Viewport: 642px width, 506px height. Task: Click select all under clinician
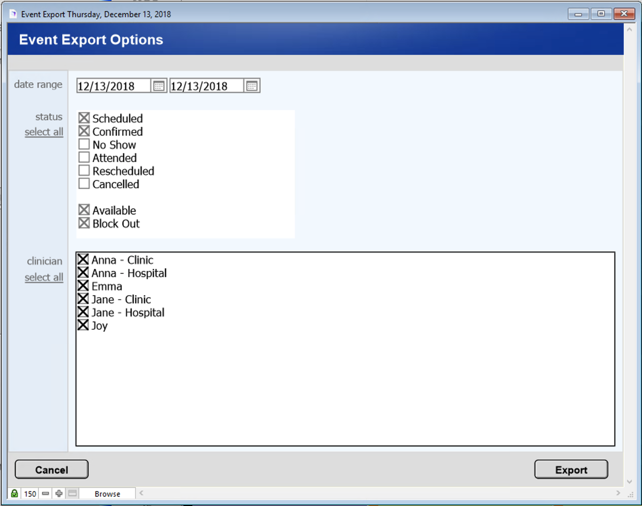click(44, 277)
